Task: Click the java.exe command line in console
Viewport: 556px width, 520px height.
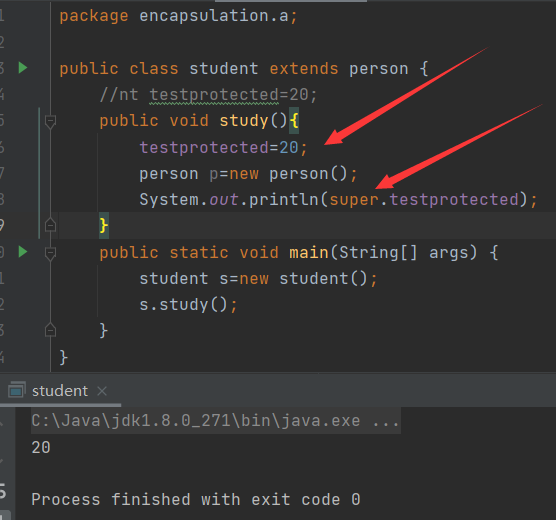Action: [x=216, y=421]
